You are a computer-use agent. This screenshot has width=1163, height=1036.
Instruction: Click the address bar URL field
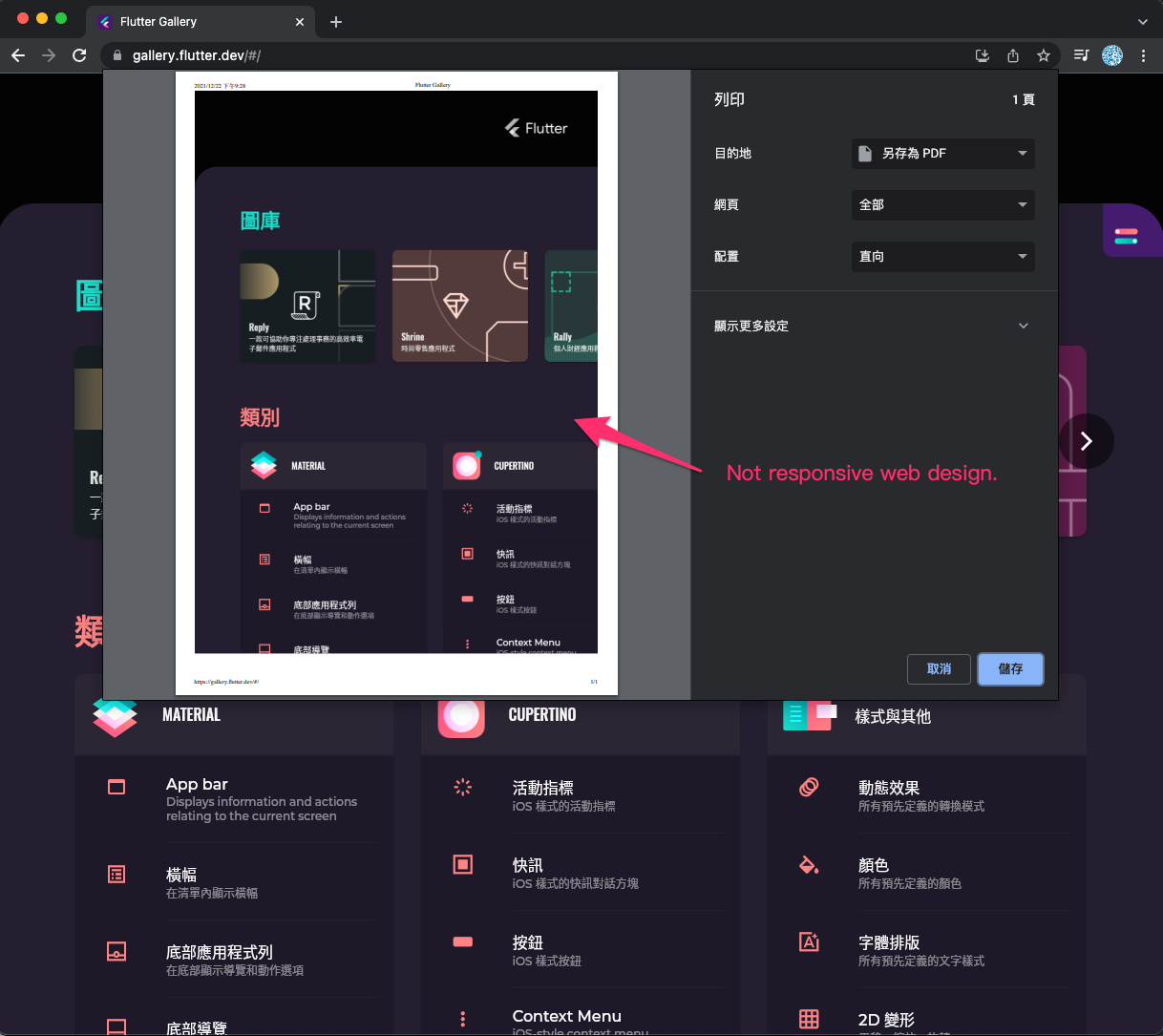(535, 55)
